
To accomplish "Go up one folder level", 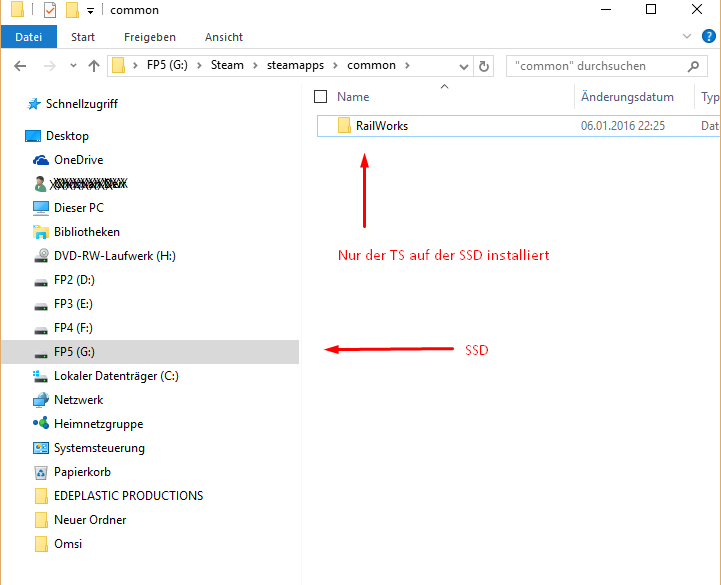I will point(94,66).
